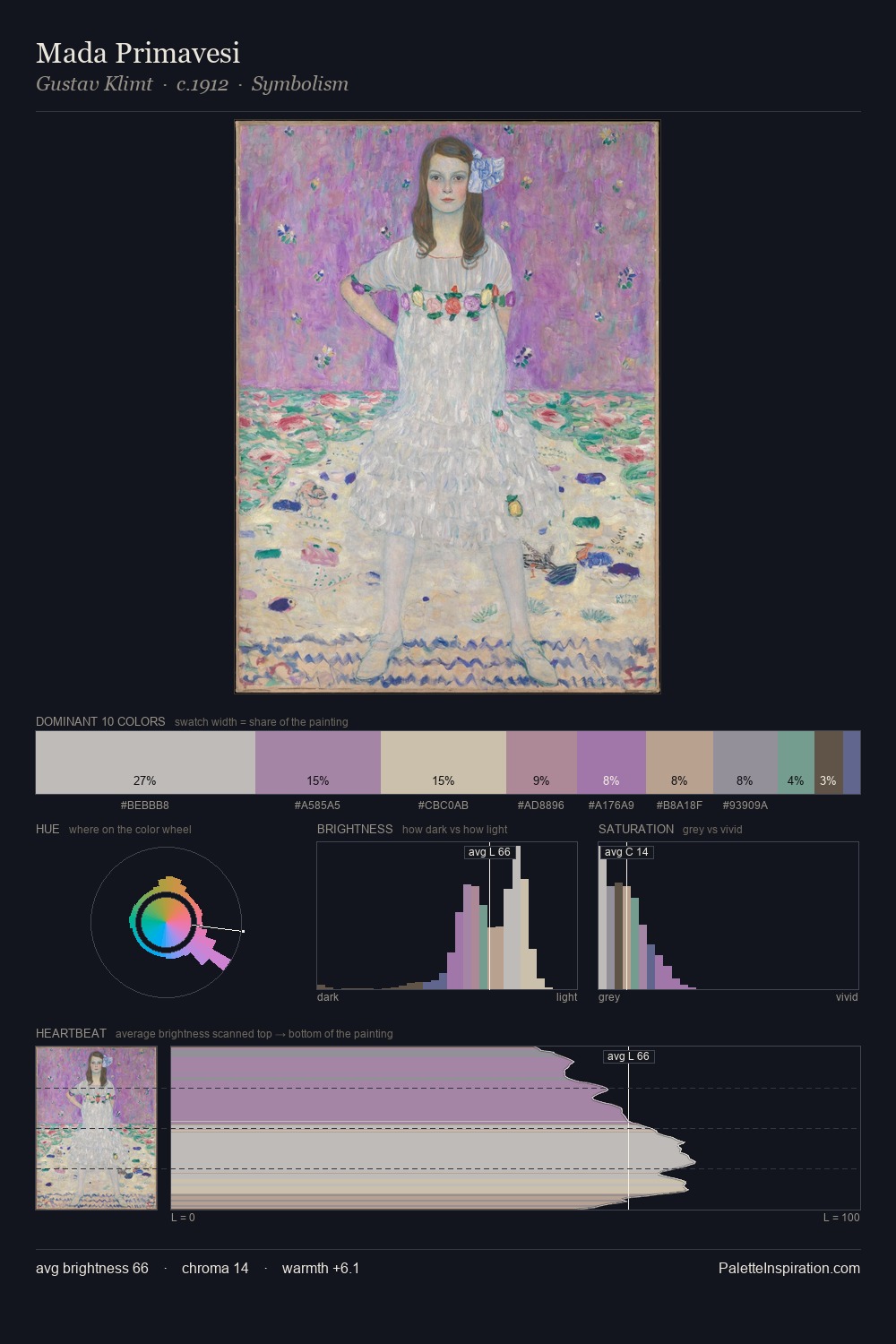896x1344 pixels.
Task: Click 'warmth +6.1' in the footer
Action: [x=321, y=1268]
